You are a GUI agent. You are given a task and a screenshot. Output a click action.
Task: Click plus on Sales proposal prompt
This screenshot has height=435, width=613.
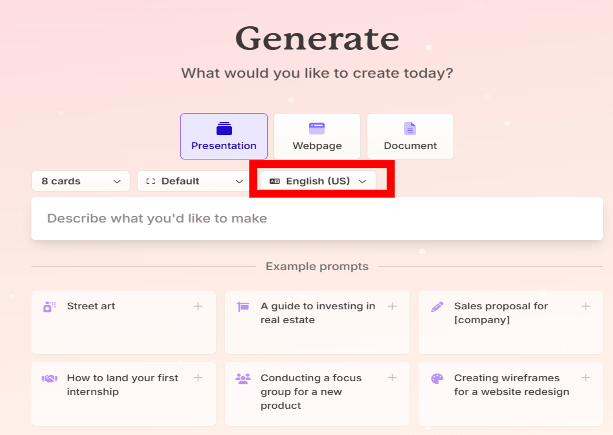pos(585,306)
